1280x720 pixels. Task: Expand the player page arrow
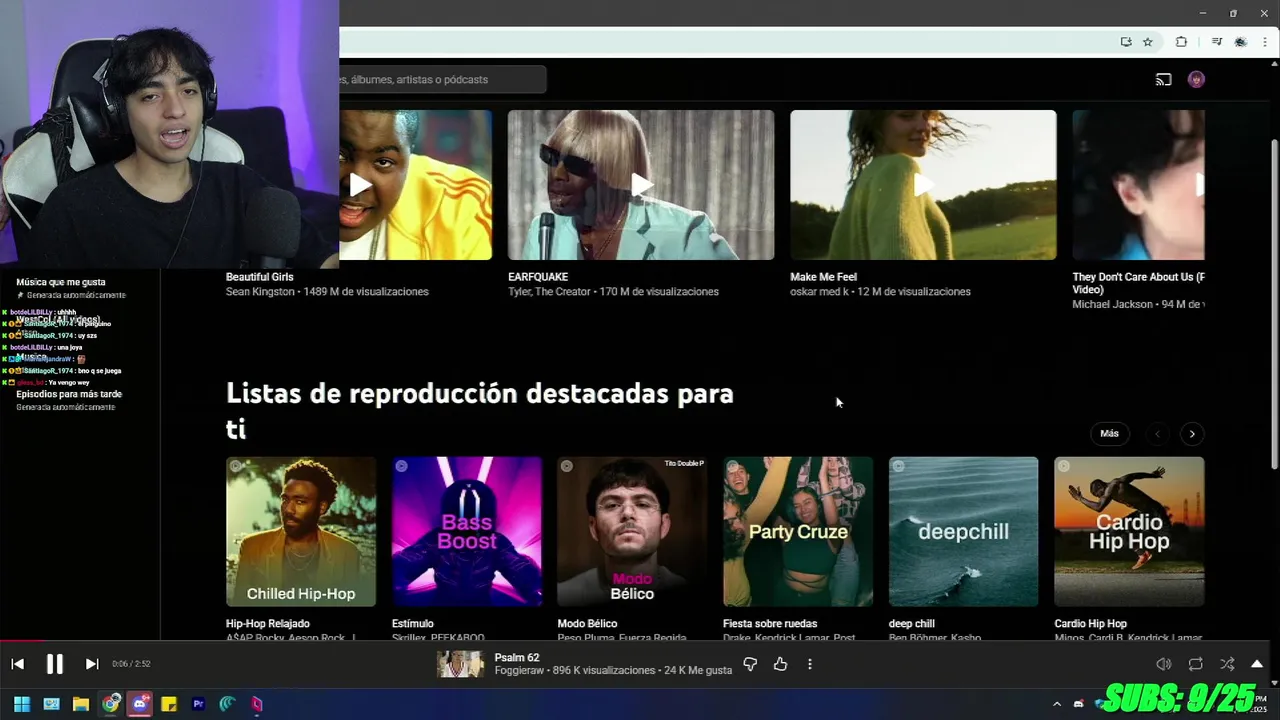click(1257, 664)
